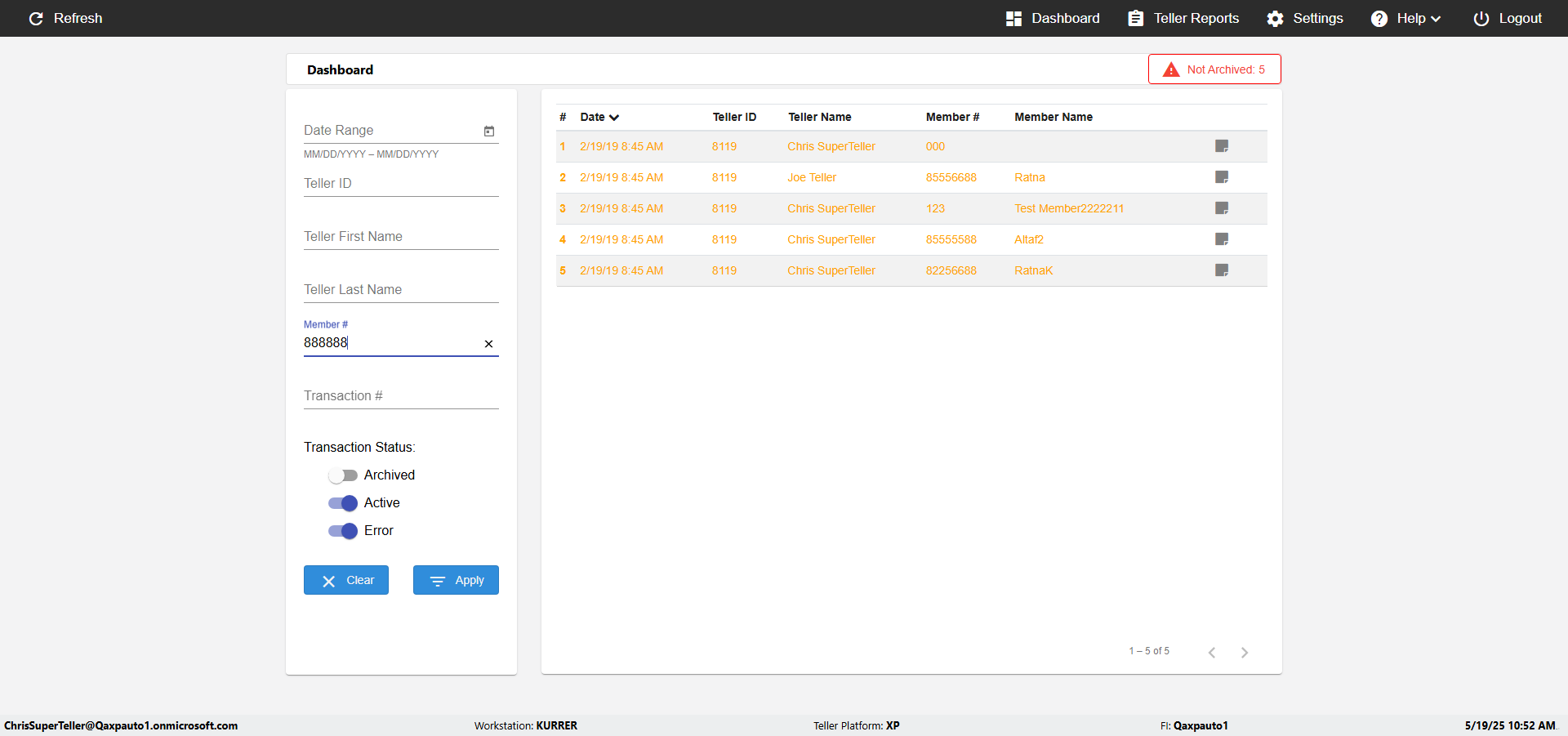Click the date and time in status bar
The width and height of the screenshot is (1568, 736).
(x=1510, y=725)
